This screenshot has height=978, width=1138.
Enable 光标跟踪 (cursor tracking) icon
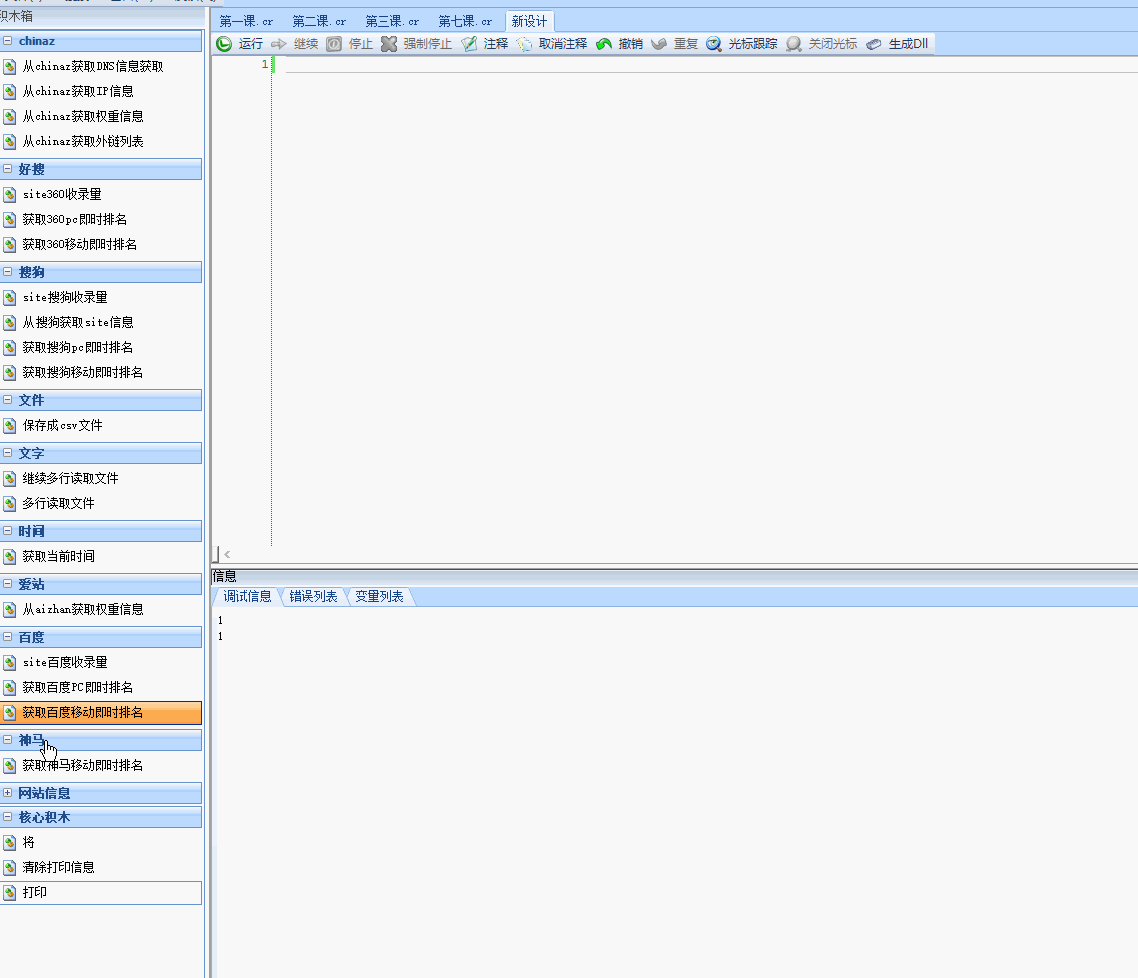[x=714, y=44]
